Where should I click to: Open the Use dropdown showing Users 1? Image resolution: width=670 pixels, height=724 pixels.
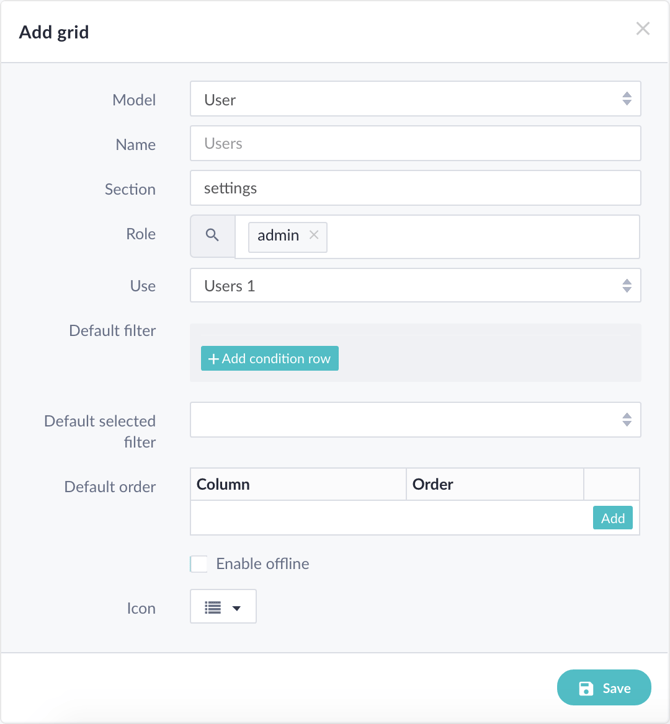pos(415,286)
